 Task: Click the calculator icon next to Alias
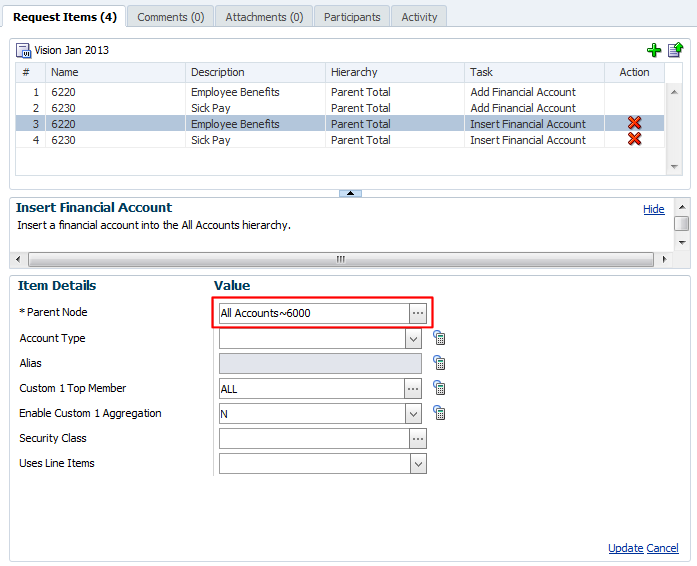coord(439,363)
